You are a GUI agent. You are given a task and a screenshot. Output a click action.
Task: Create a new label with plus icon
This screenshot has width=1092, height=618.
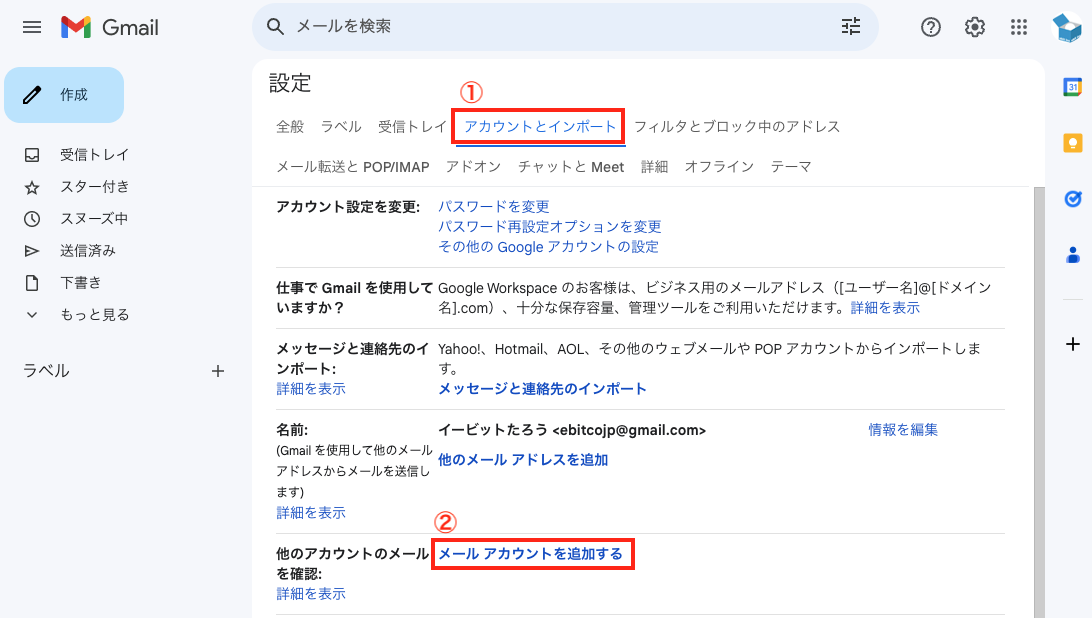coord(218,371)
